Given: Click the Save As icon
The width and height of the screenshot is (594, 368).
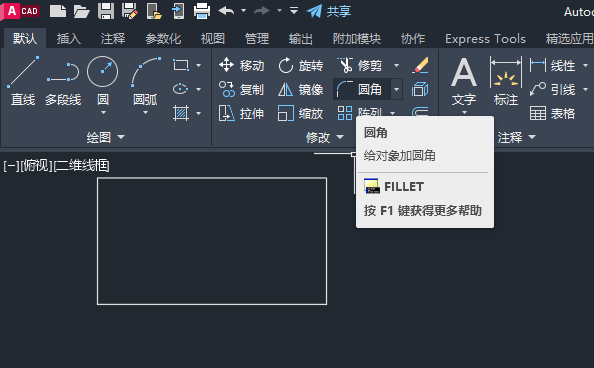Looking at the screenshot, I should click(130, 11).
